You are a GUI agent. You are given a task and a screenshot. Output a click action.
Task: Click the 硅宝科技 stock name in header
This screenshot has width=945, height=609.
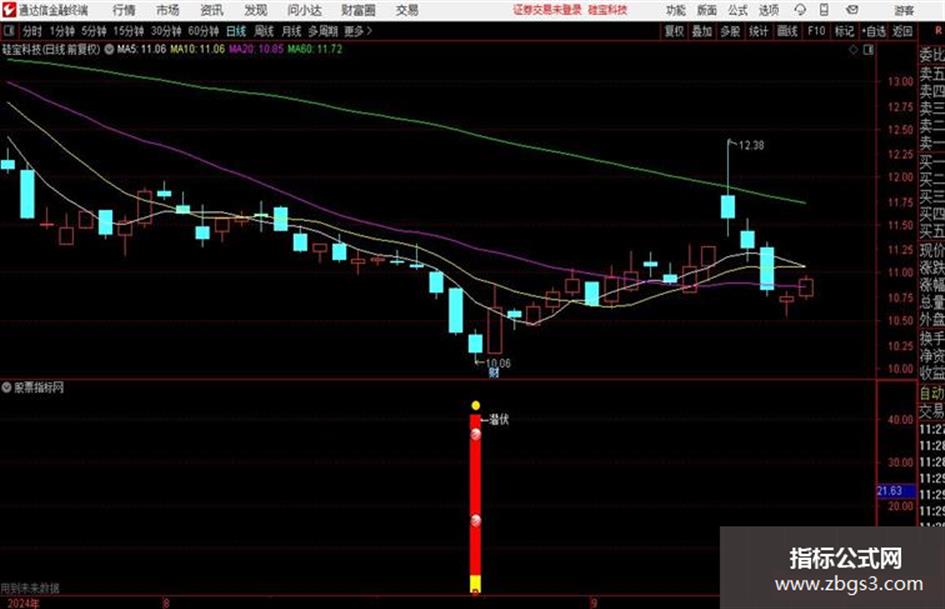(x=608, y=10)
